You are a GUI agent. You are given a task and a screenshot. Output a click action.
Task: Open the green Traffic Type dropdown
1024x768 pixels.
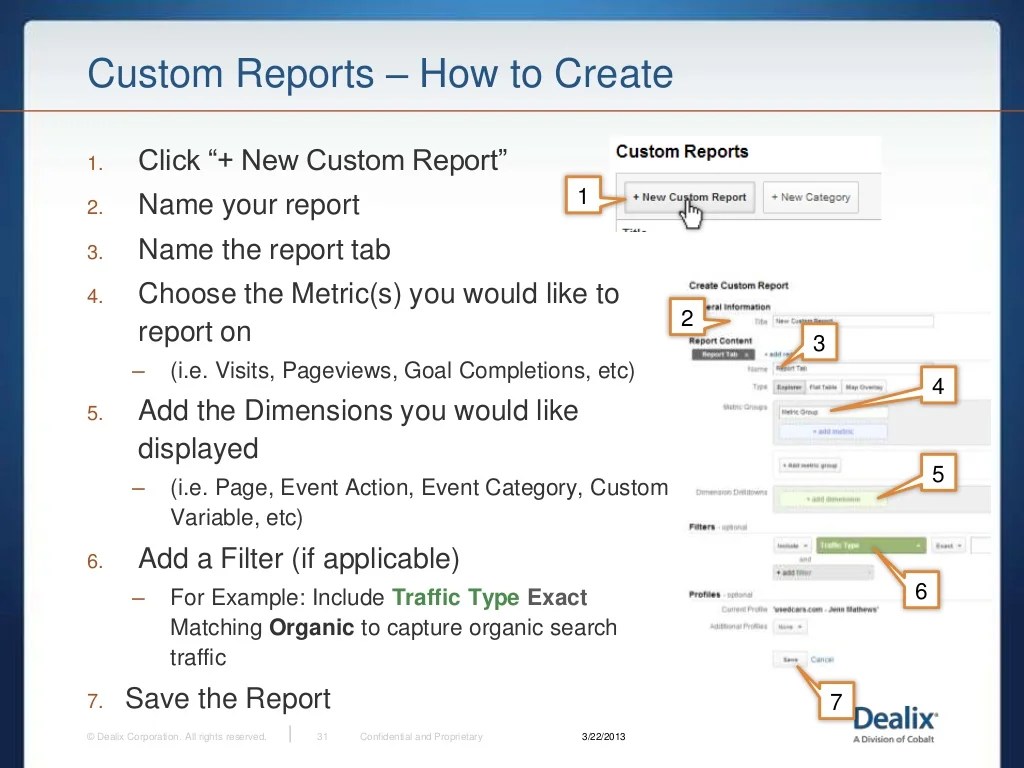(x=870, y=545)
